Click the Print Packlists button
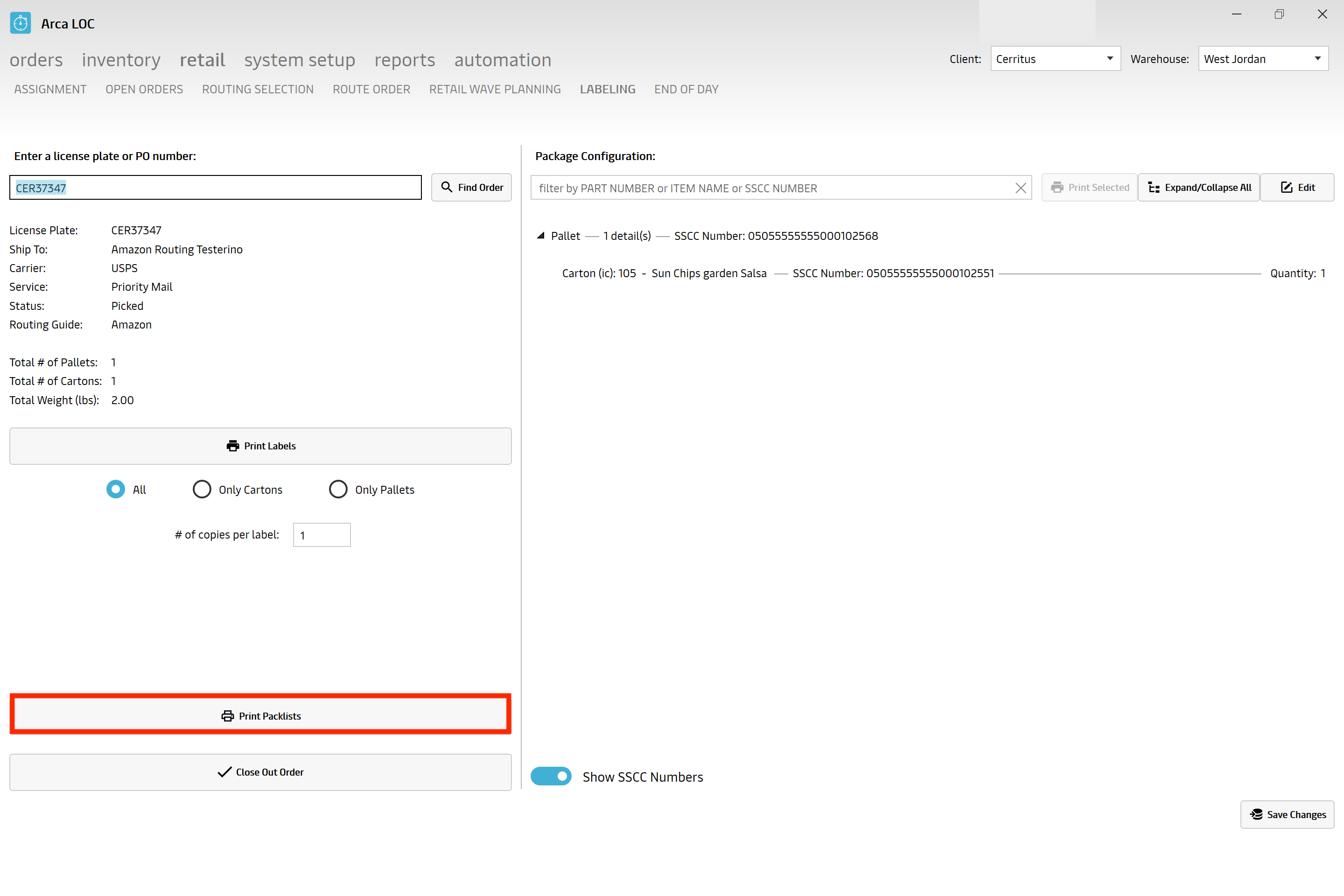1344x896 pixels. [260, 716]
